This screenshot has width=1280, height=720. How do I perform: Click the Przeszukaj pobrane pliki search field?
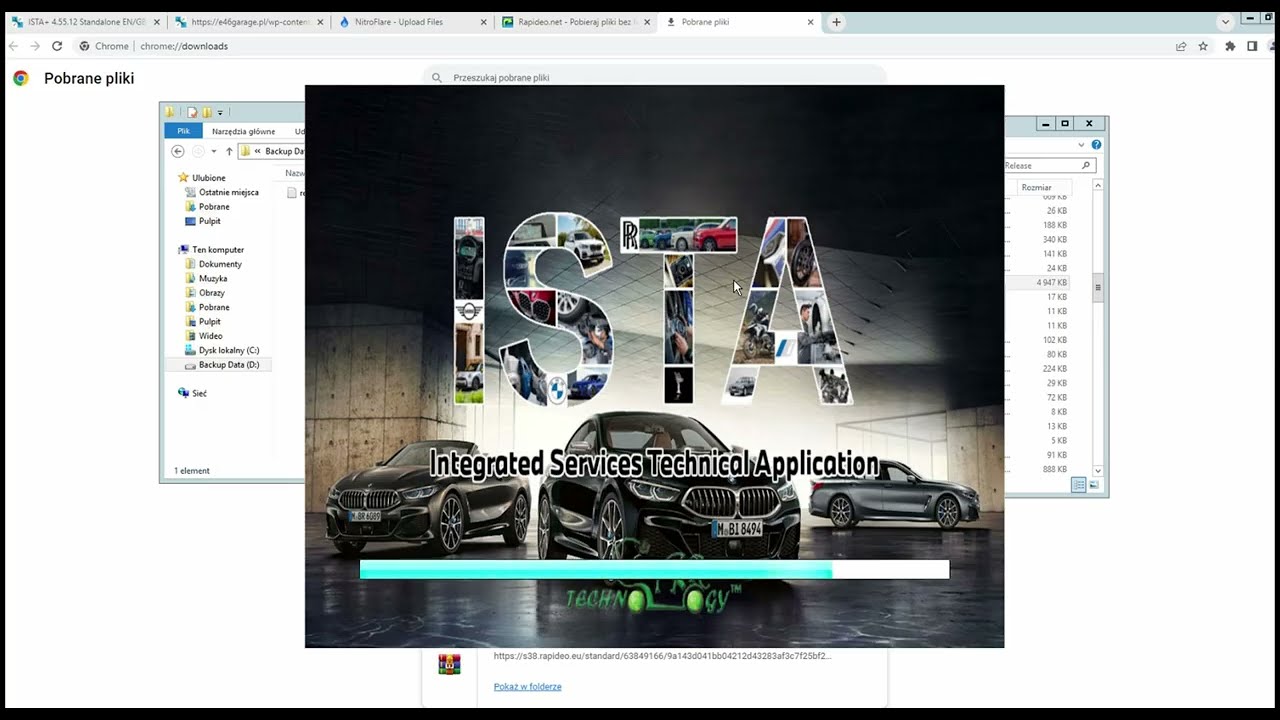point(655,77)
